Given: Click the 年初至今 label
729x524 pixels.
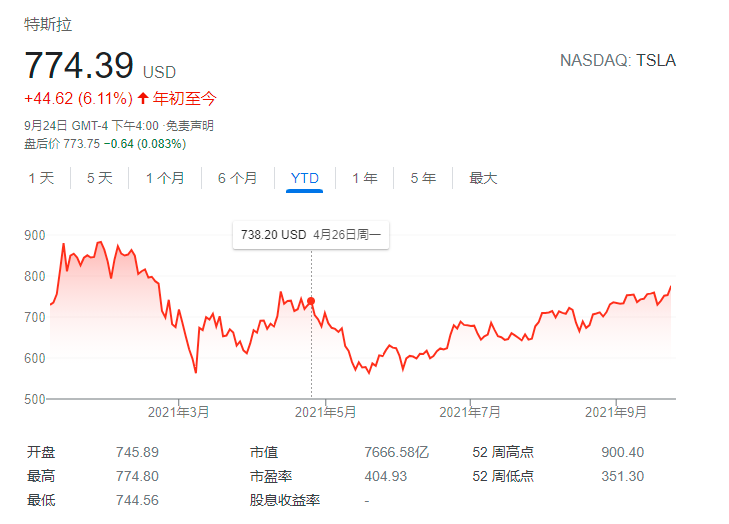Looking at the screenshot, I should click(x=185, y=99).
